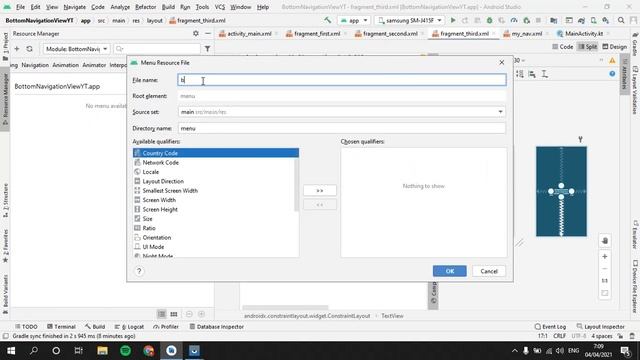Image resolution: width=640 pixels, height=360 pixels.
Task: Switch to Split view mode
Action: pos(588,47)
